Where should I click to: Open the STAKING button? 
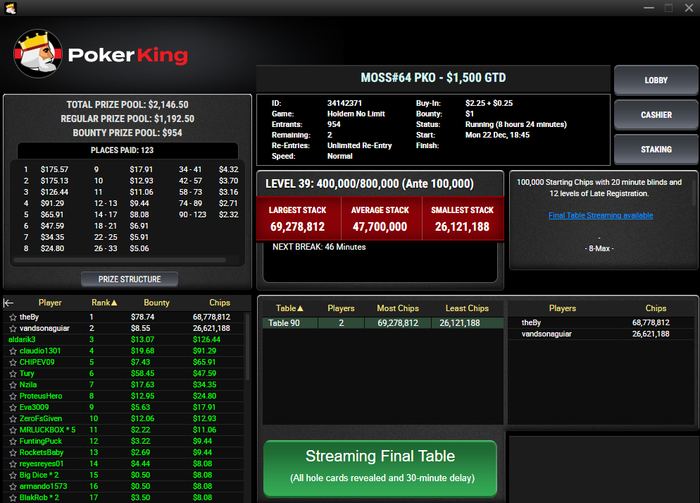[656, 149]
